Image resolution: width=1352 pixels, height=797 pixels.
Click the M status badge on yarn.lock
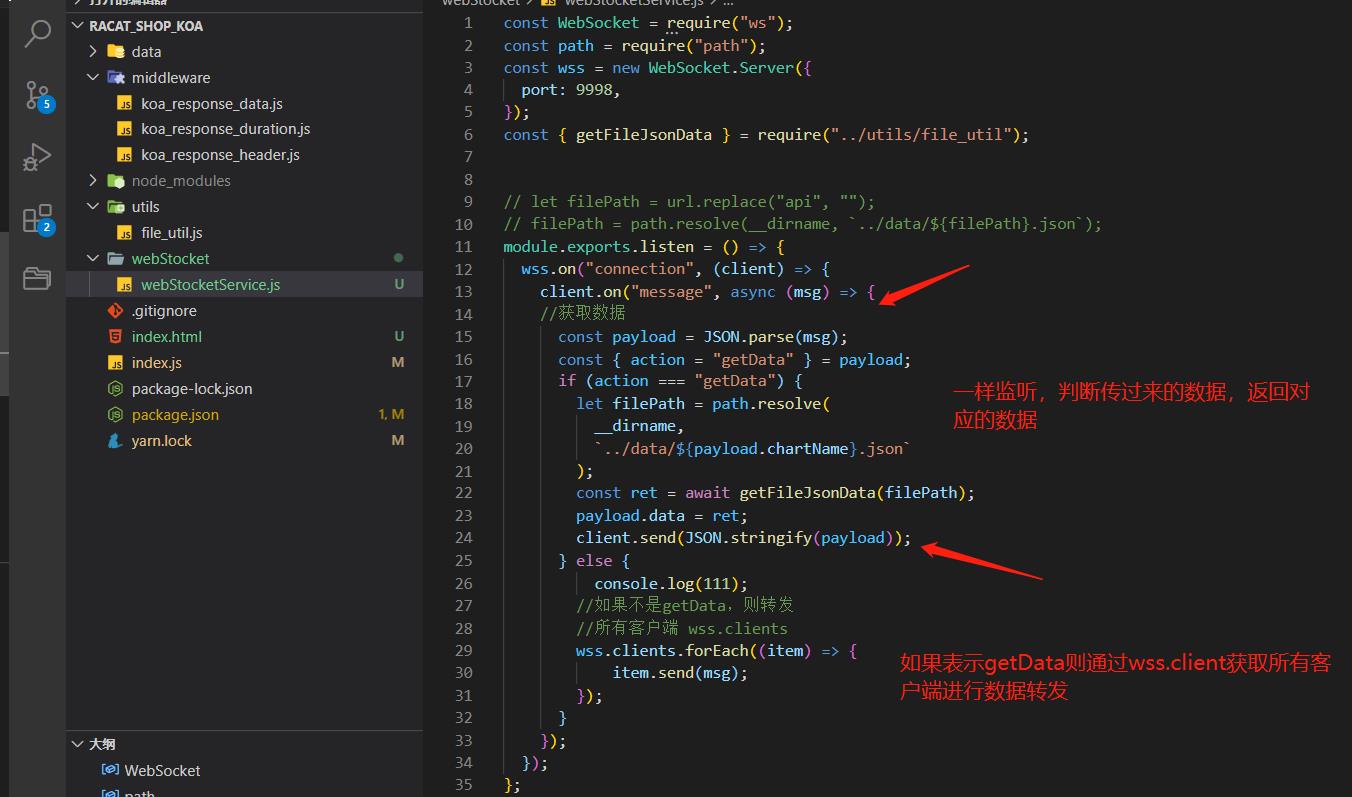398,441
